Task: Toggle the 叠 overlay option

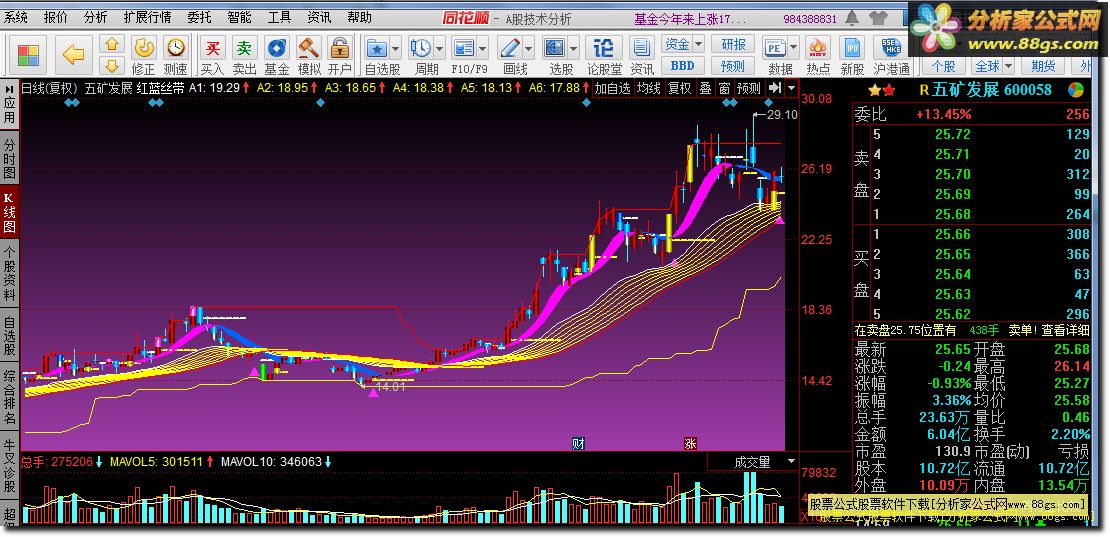Action: click(x=706, y=88)
